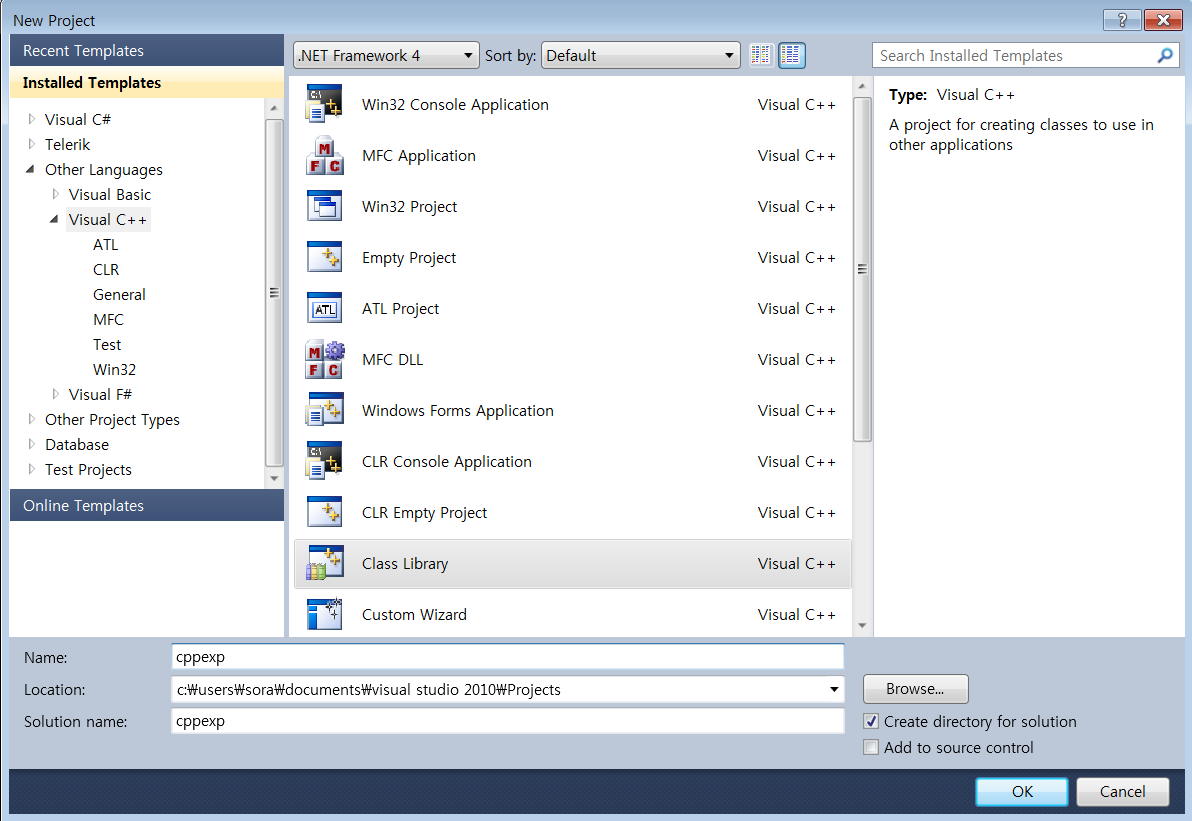The image size is (1192, 821).
Task: Expand the Test Projects node
Action: tap(31, 469)
